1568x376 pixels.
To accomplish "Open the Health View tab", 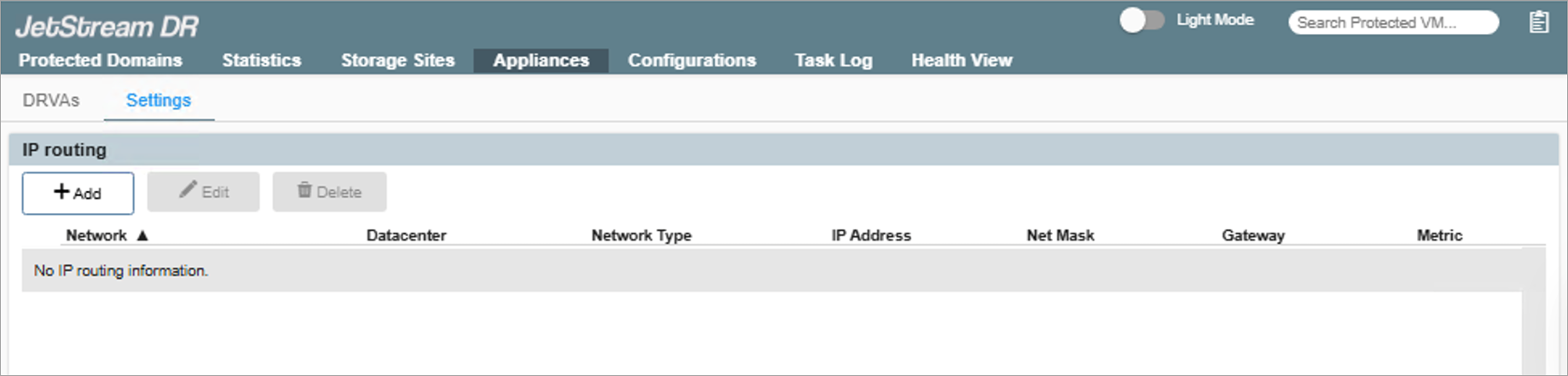I will click(961, 61).
